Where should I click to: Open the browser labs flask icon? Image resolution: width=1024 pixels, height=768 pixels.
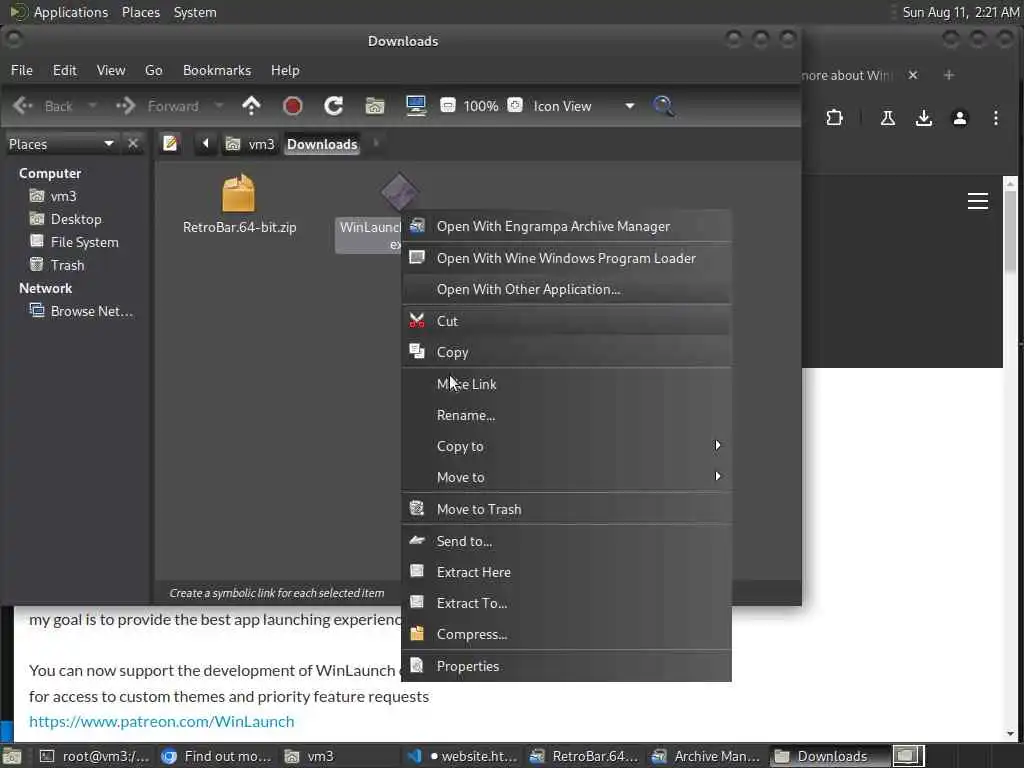tap(888, 118)
